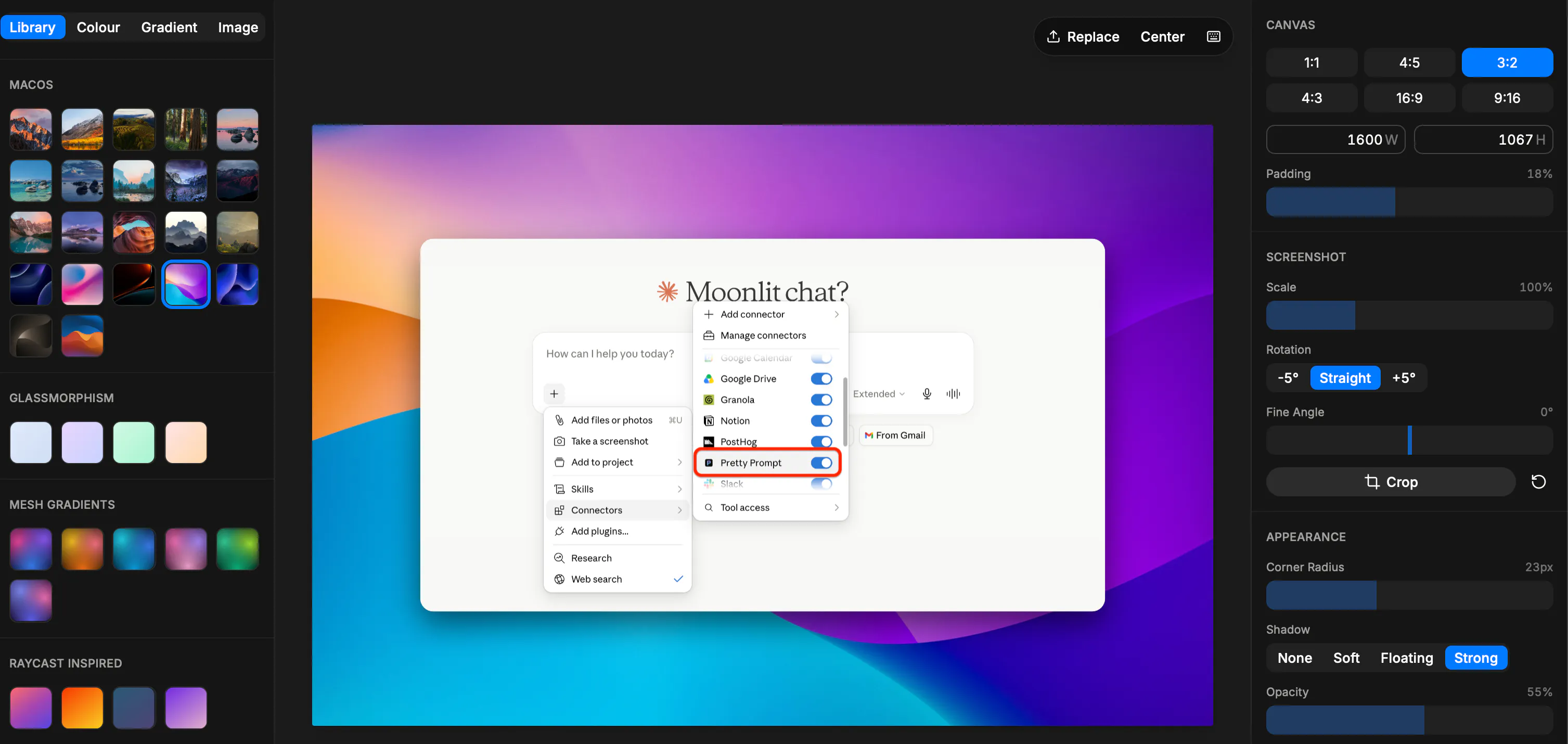Click the voice waveform icon beside the microphone

point(953,393)
